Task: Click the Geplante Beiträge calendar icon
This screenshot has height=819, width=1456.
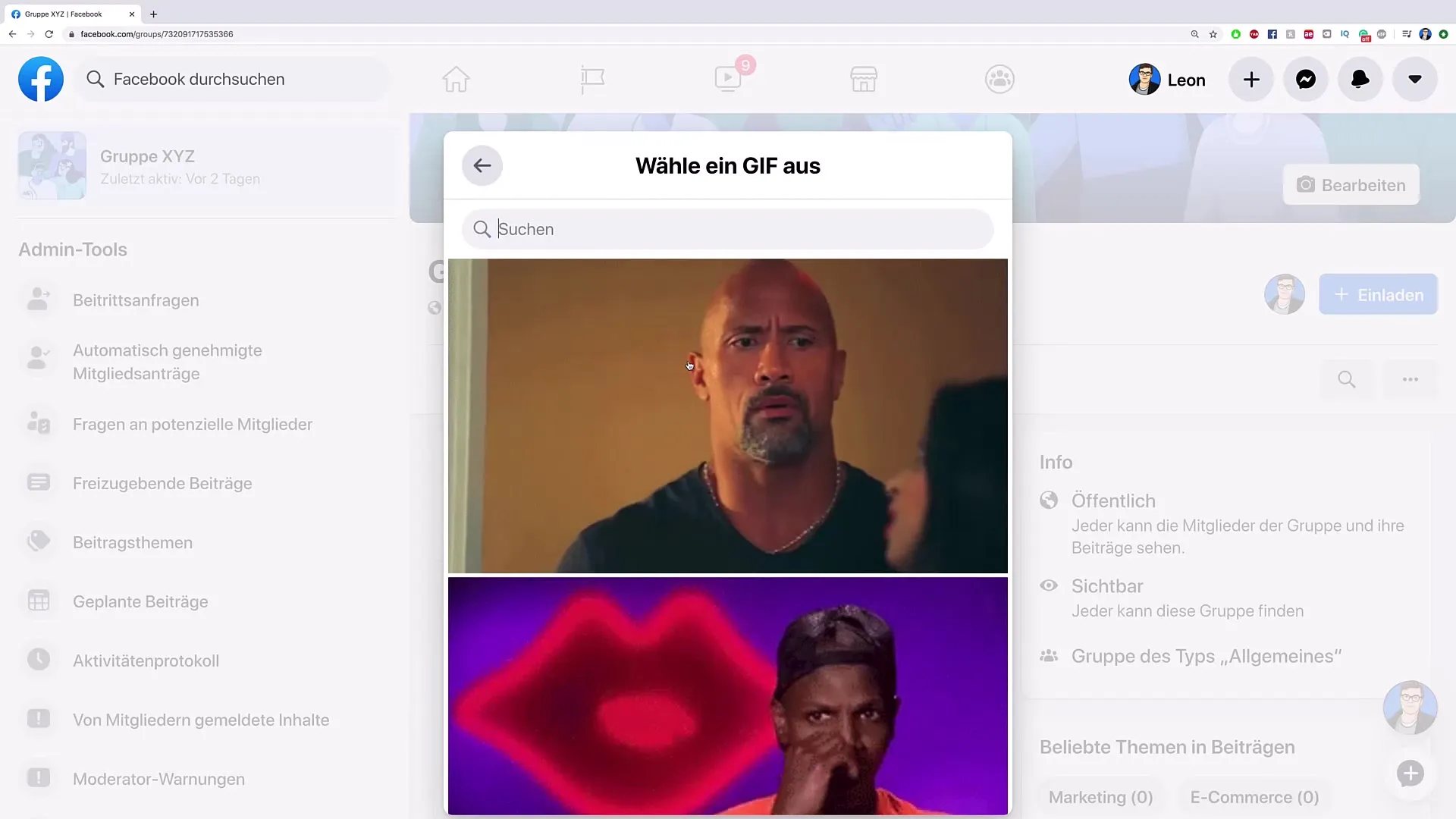Action: 39,601
